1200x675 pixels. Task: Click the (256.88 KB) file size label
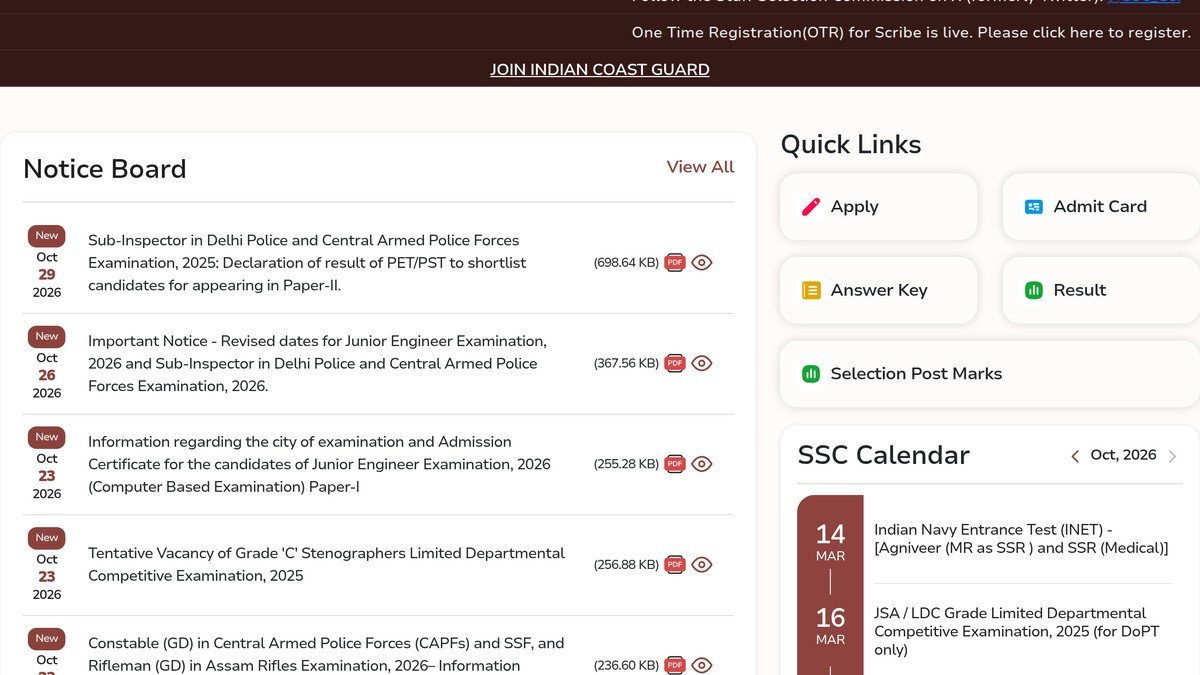click(x=626, y=565)
